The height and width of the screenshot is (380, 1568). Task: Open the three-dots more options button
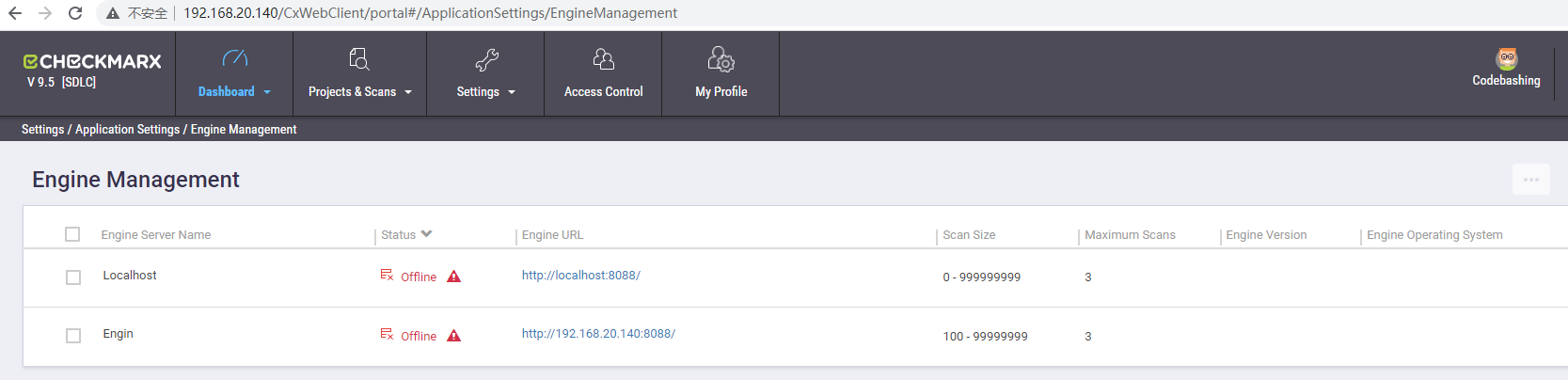tap(1530, 180)
